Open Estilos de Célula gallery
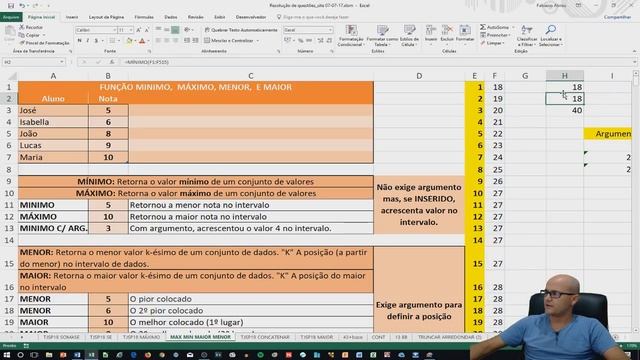 409,35
